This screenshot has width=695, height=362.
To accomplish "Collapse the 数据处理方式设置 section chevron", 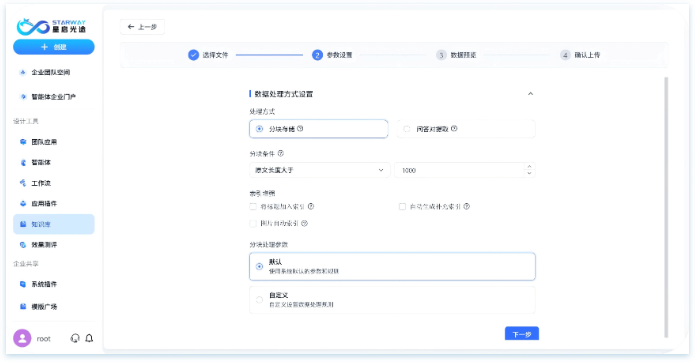I will click(x=530, y=93).
